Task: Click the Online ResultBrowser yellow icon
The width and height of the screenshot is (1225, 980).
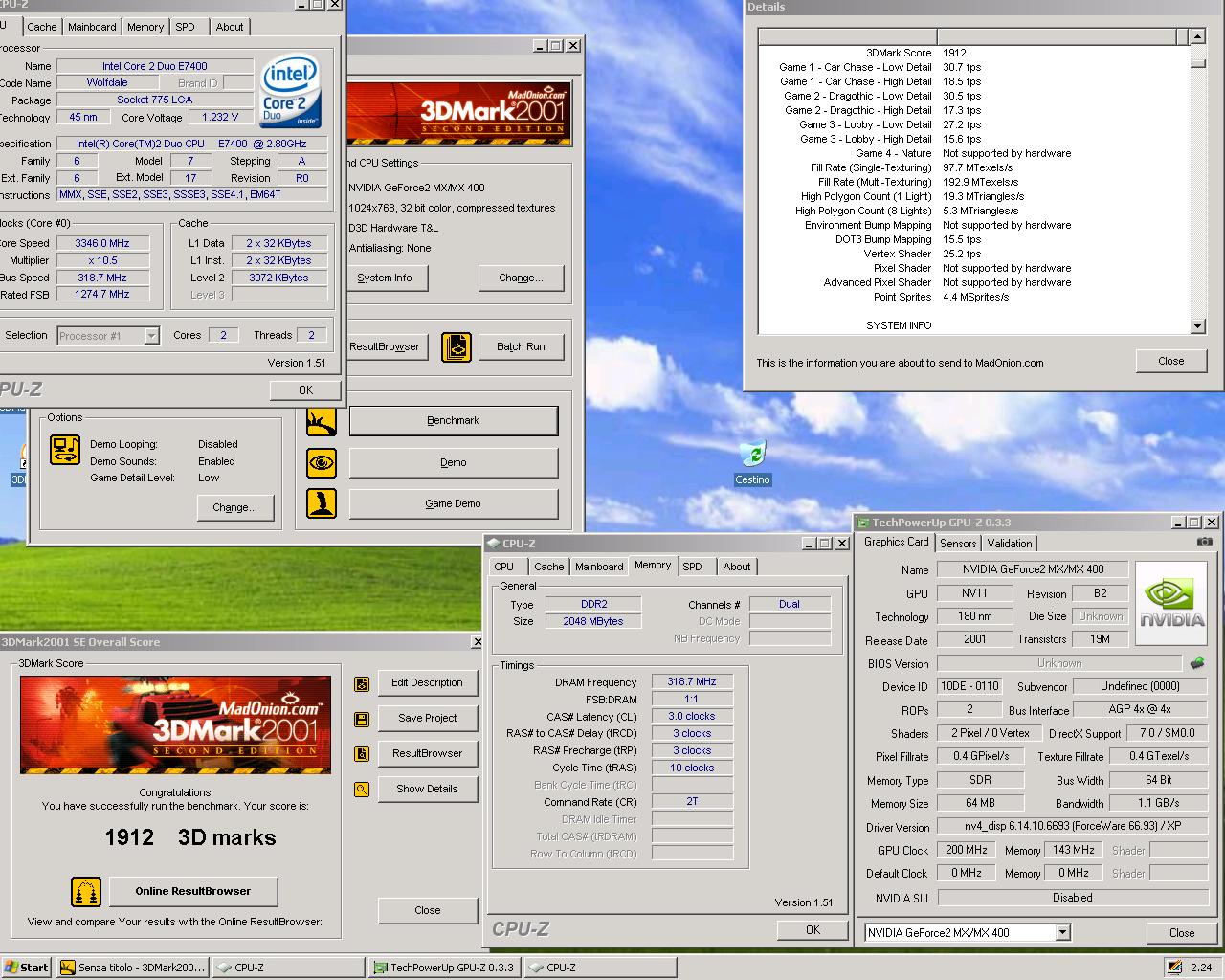Action: coord(86,892)
